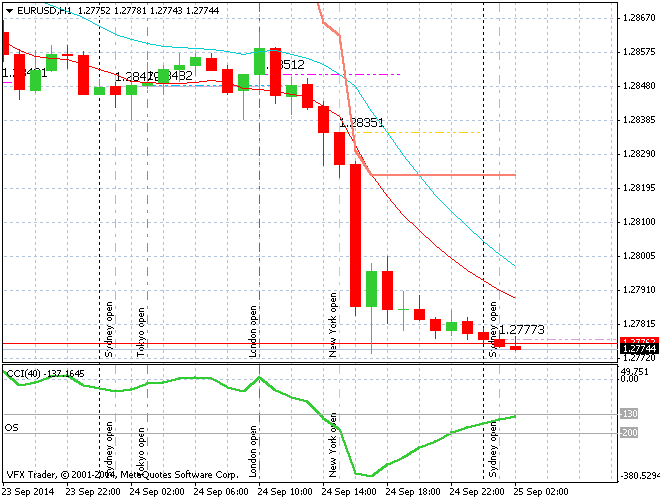Click the 24 Sep 18:00 time label
Image resolution: width=660 pixels, height=500 pixels.
click(x=413, y=492)
